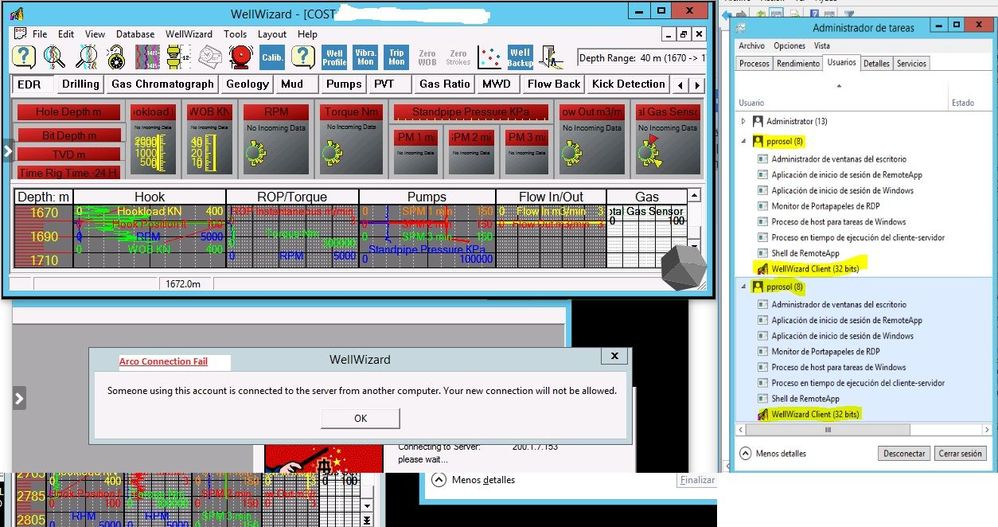998x527 pixels.
Task: Open the Layout menu
Action: 272,34
